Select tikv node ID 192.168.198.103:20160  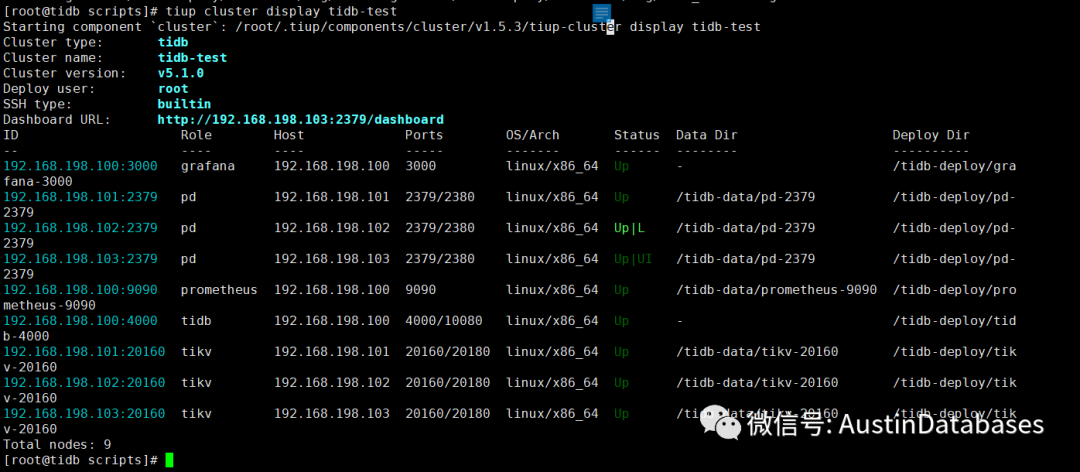click(84, 414)
